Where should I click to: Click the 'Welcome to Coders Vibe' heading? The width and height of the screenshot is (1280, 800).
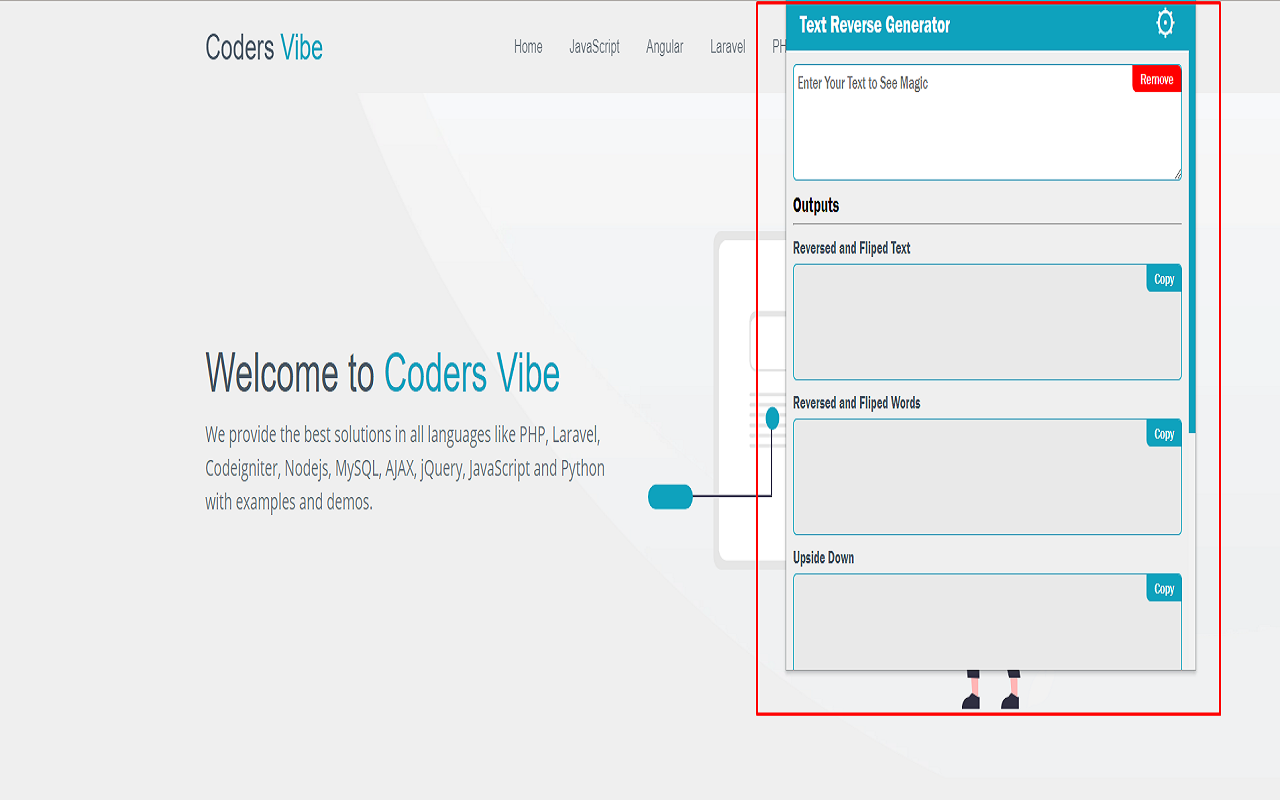[383, 372]
